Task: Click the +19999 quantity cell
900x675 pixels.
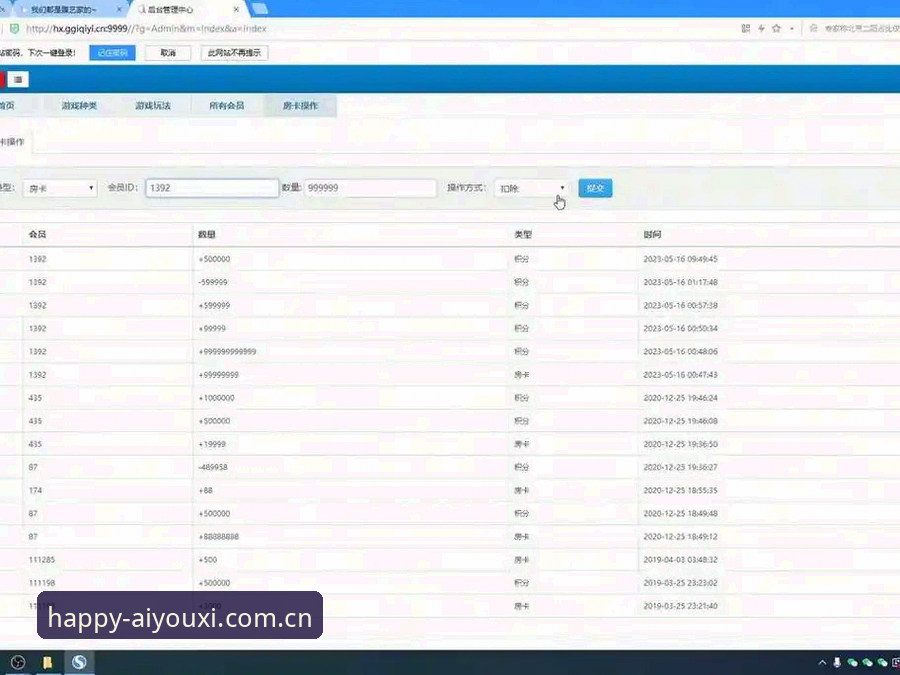Action: pos(212,444)
